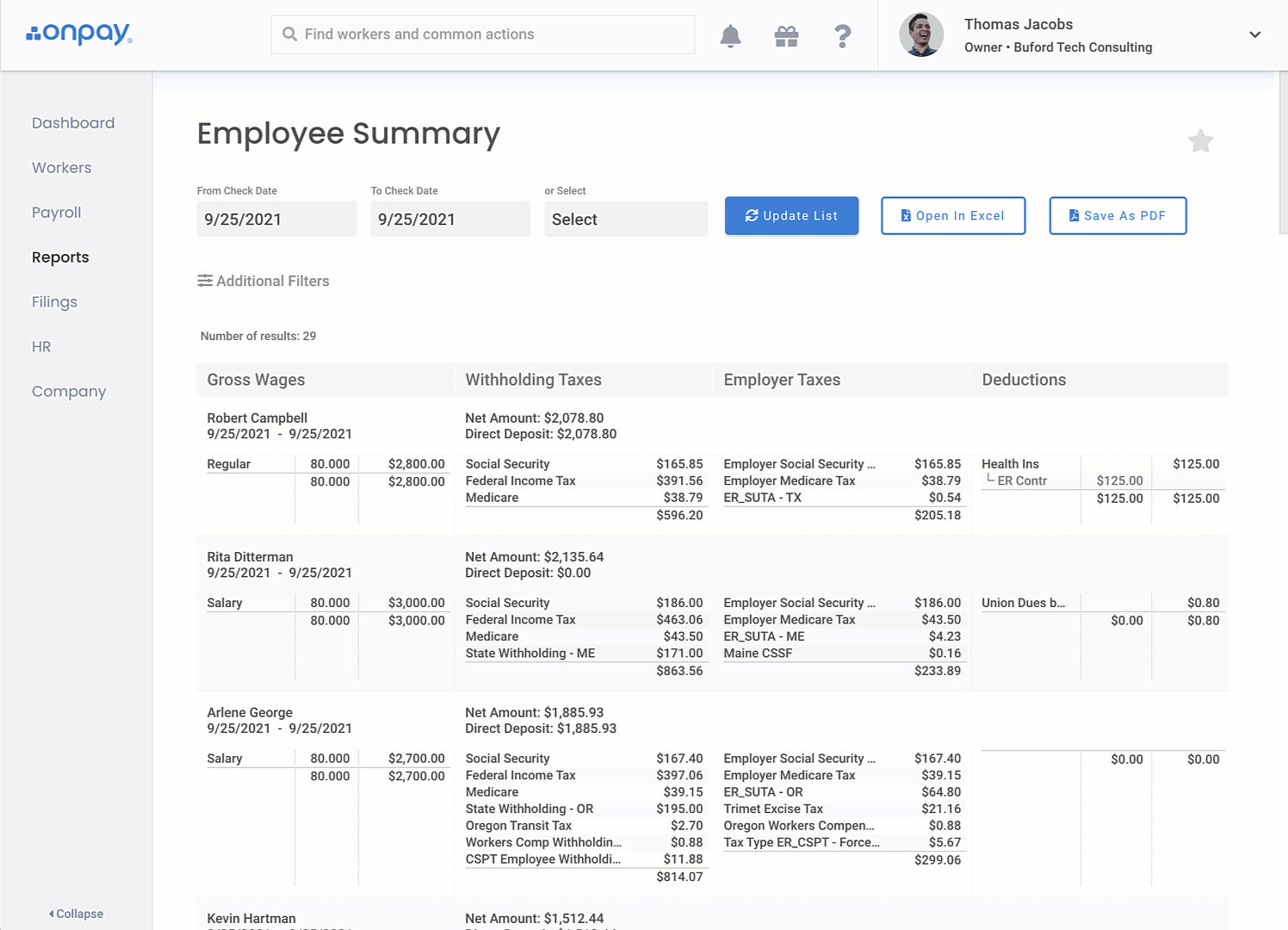Expand Additional Filters
The image size is (1288, 930).
click(263, 281)
